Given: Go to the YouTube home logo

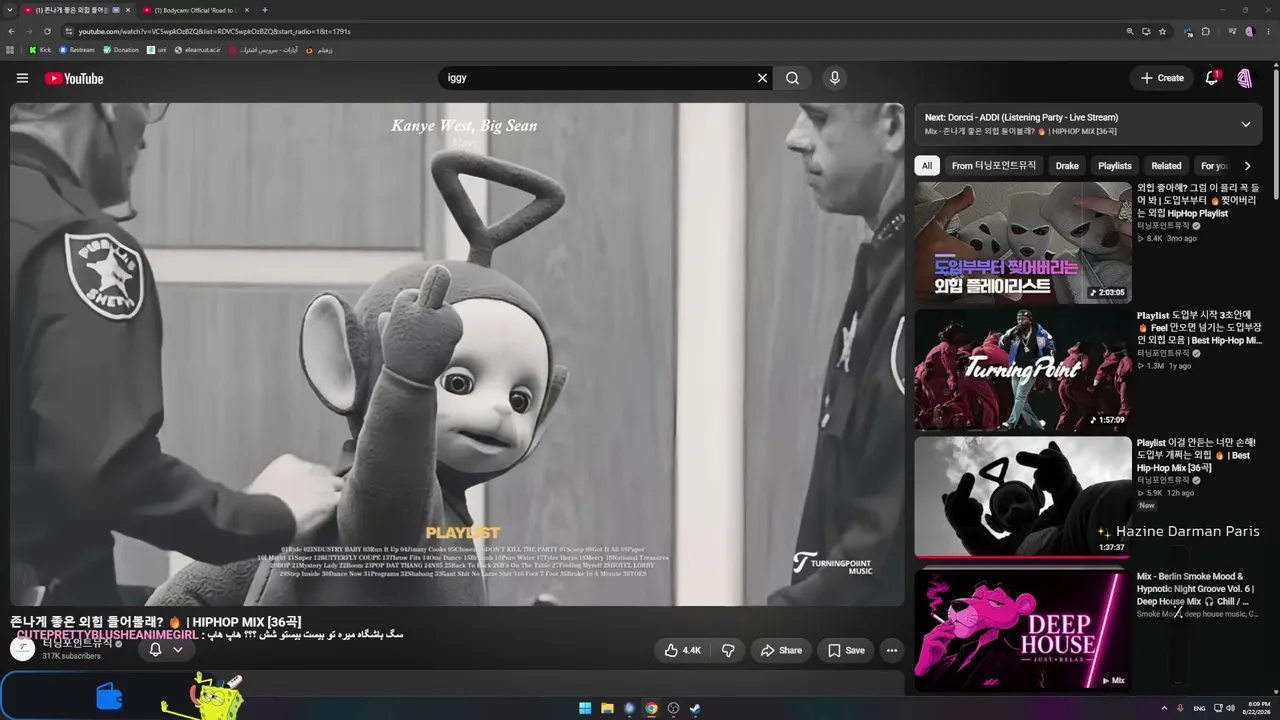Looking at the screenshot, I should pyautogui.click(x=74, y=78).
